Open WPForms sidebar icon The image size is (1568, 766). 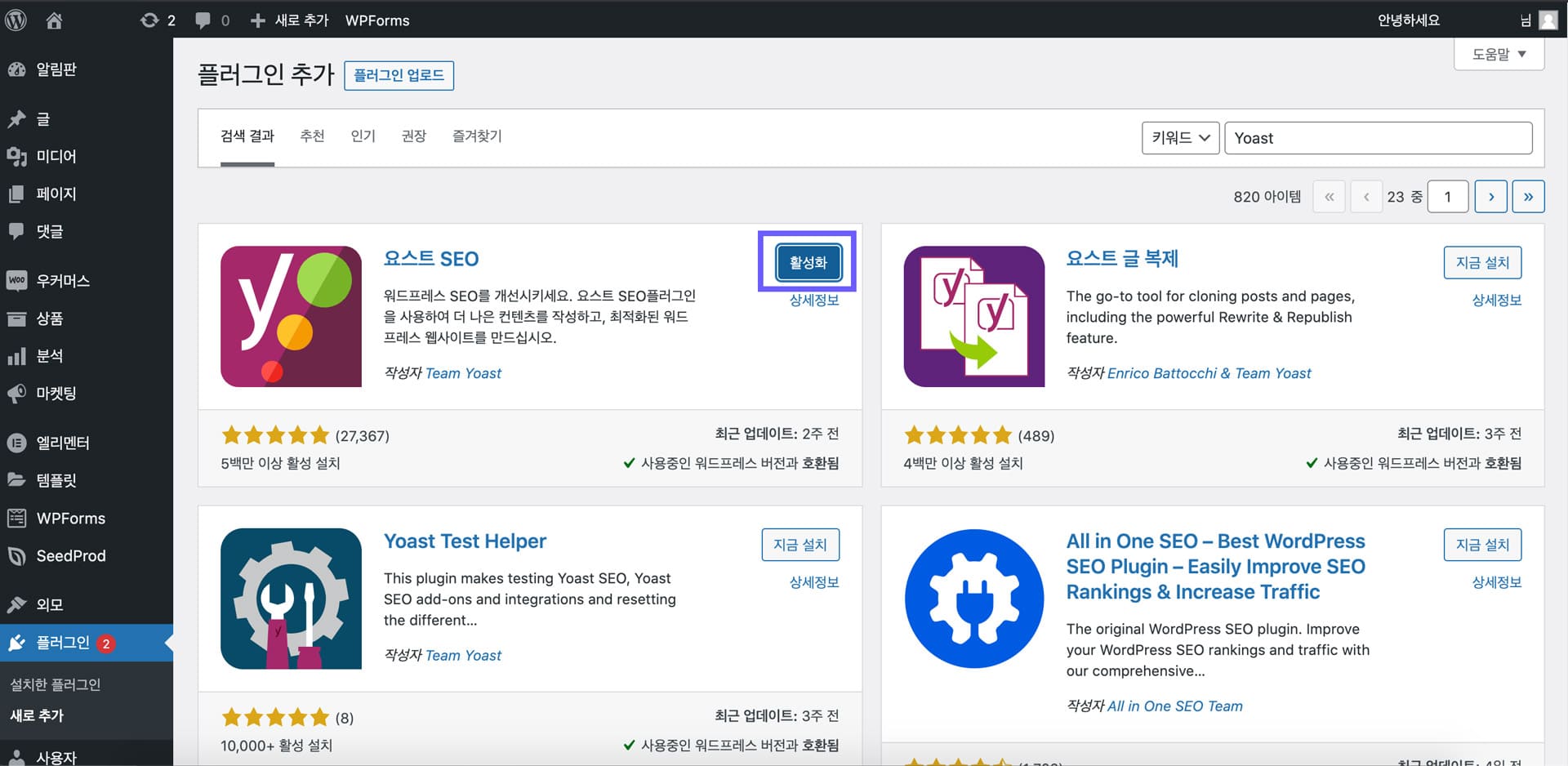tap(16, 518)
